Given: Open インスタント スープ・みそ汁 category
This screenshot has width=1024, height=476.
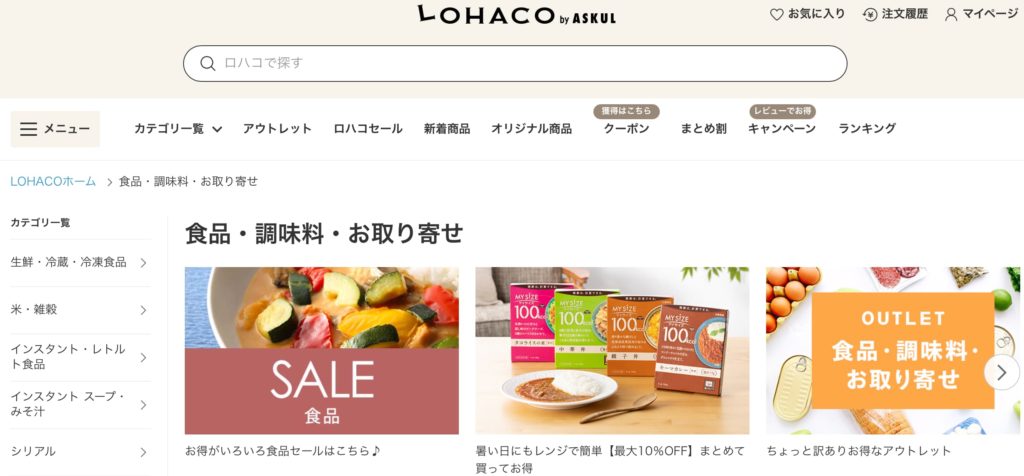Looking at the screenshot, I should tap(80, 405).
